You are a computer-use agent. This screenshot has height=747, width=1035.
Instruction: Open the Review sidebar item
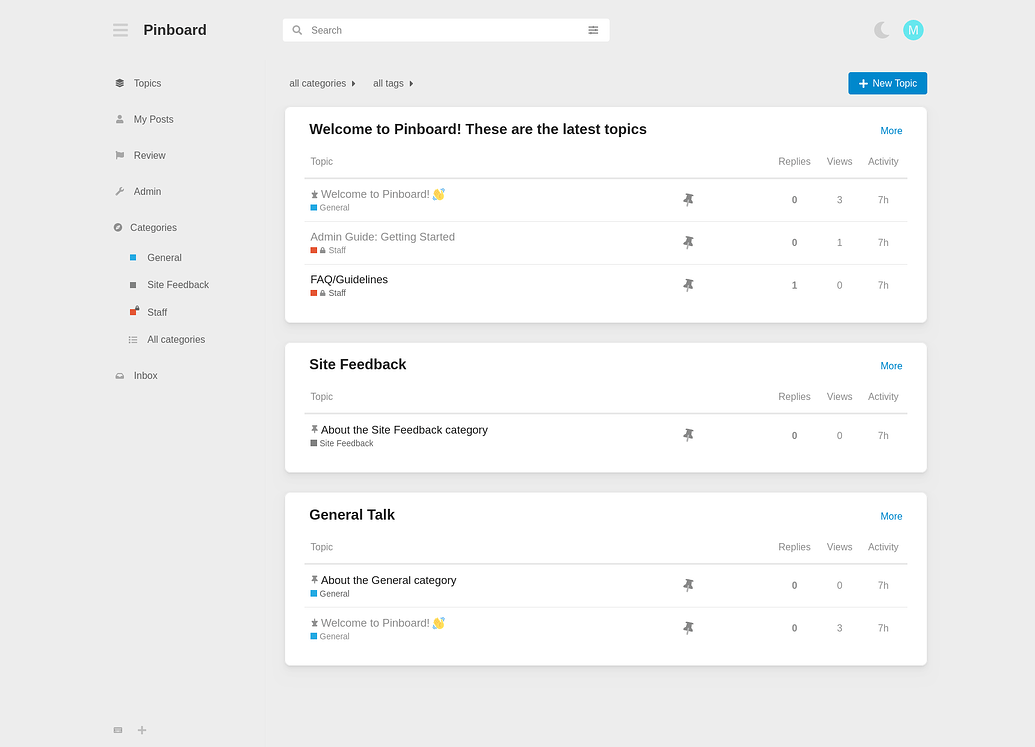click(149, 155)
